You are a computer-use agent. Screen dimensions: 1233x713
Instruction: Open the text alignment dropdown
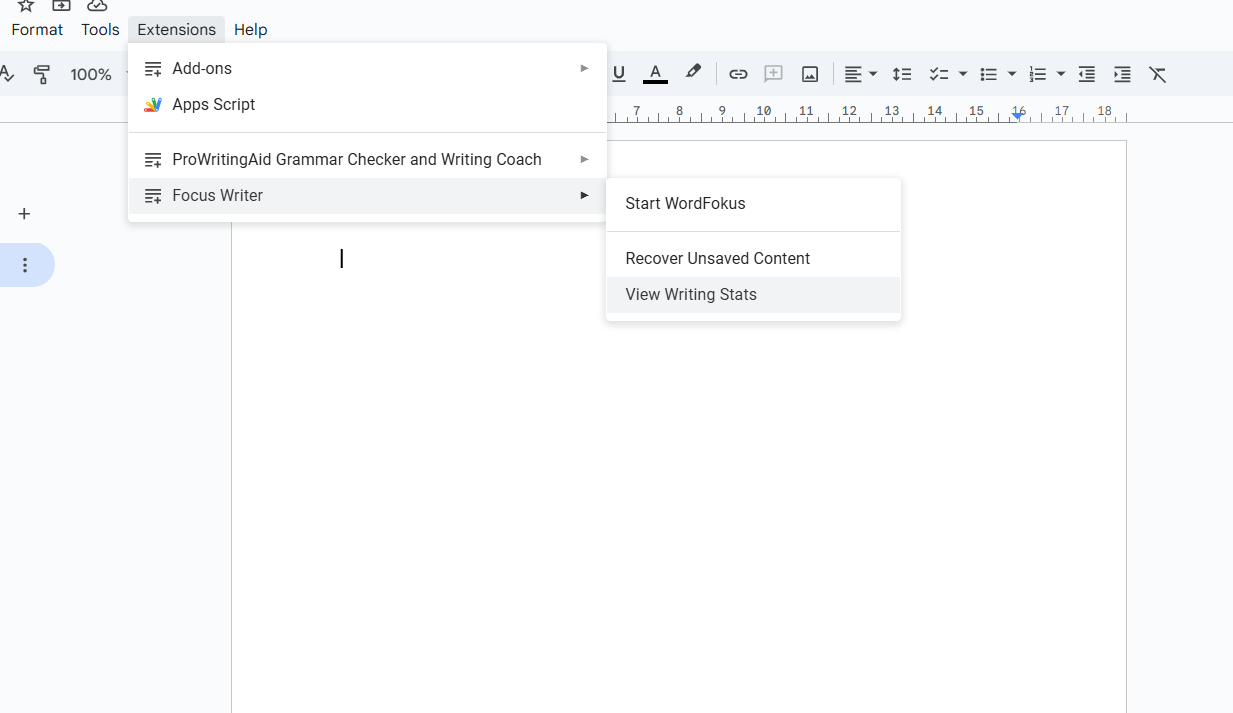pos(860,74)
